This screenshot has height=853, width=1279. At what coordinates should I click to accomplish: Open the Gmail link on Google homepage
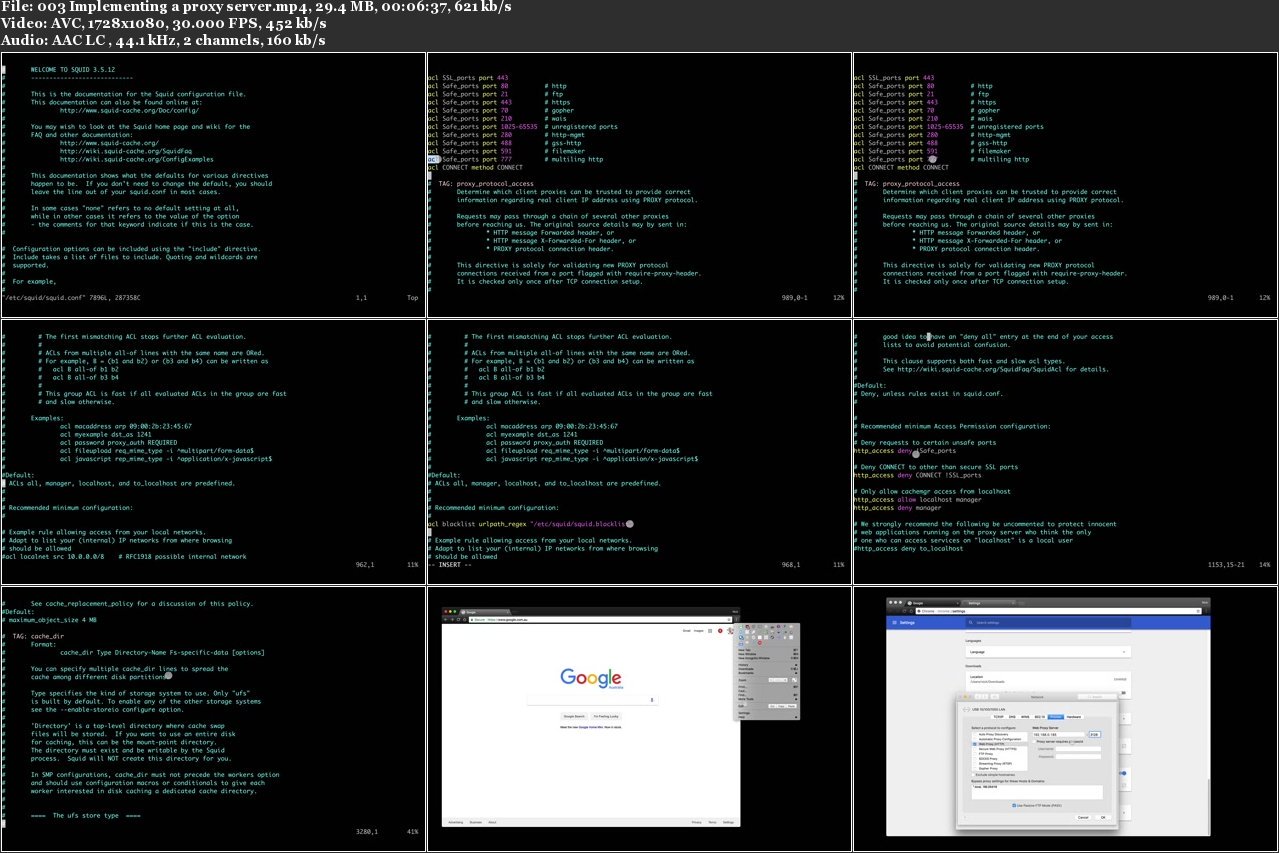(x=687, y=630)
